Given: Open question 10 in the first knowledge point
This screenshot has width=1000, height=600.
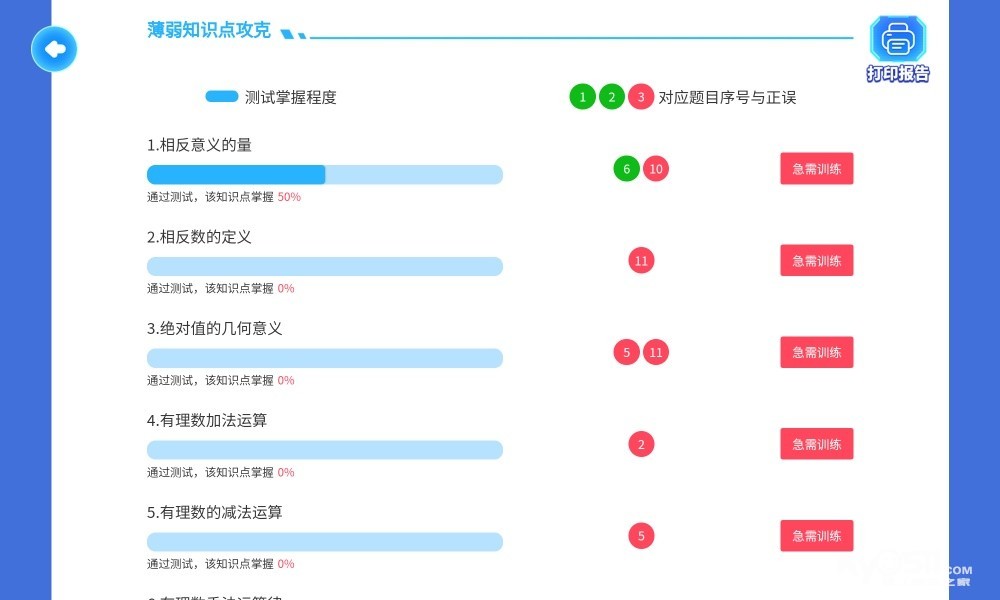Looking at the screenshot, I should pos(656,169).
